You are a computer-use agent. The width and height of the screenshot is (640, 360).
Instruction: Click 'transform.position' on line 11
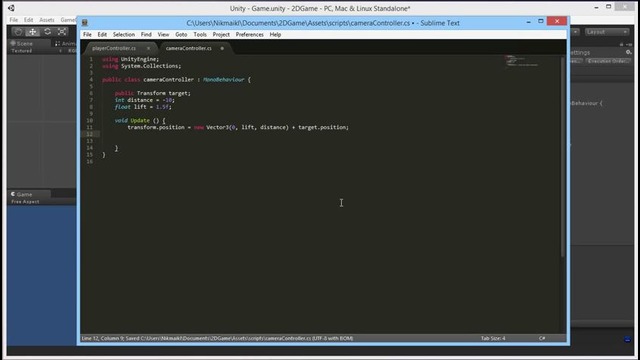156,127
